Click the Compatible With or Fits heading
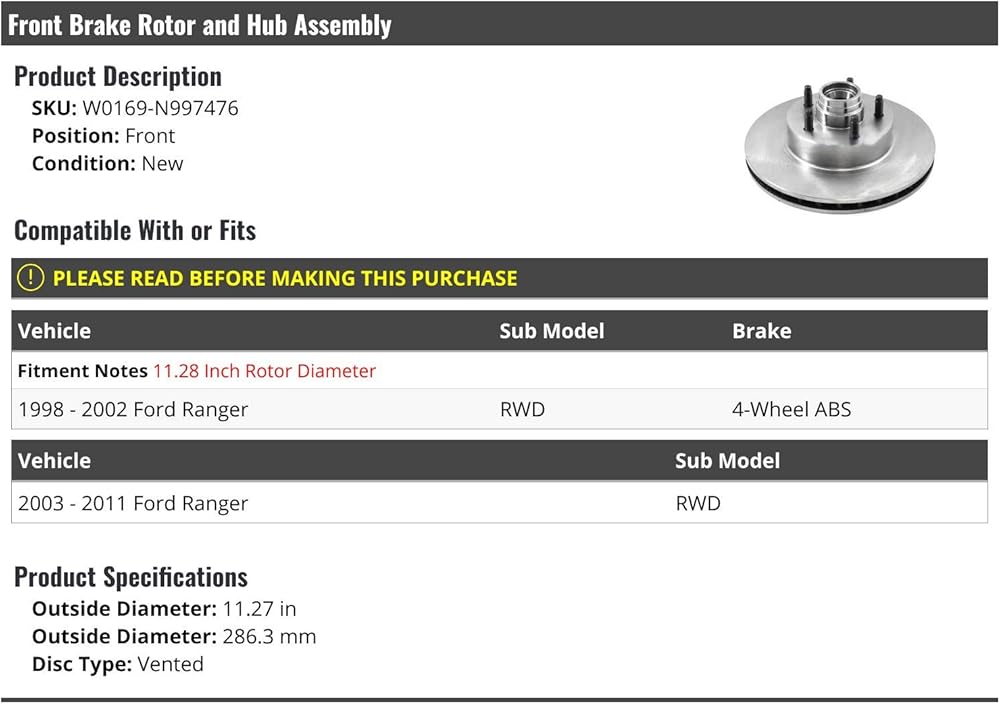Screen dimensions: 1000x704 coord(135,231)
